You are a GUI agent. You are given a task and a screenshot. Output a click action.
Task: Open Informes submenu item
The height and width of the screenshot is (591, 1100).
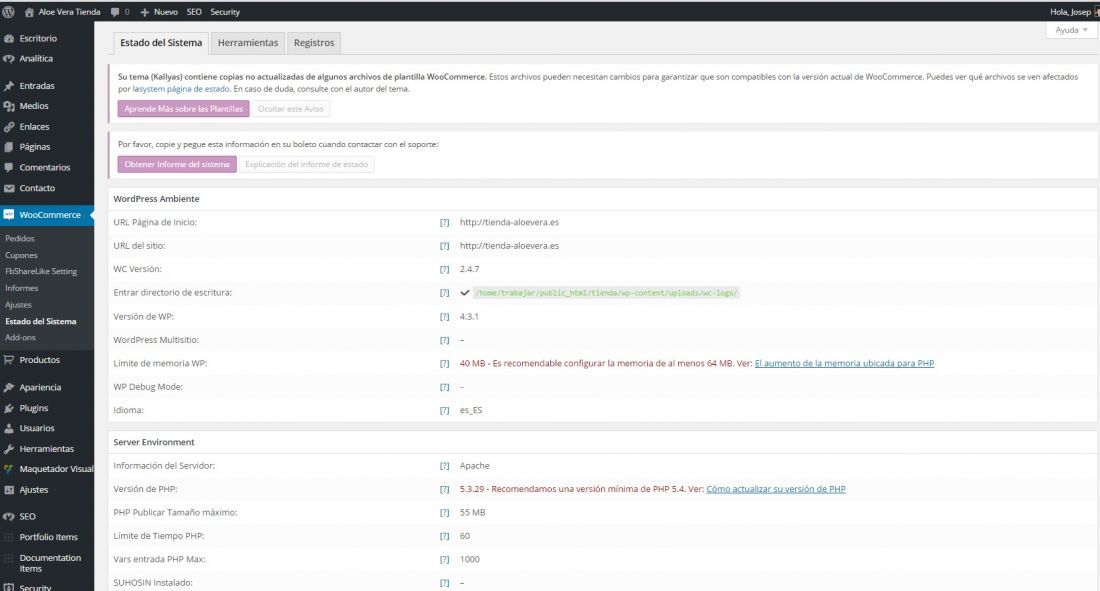coord(22,288)
